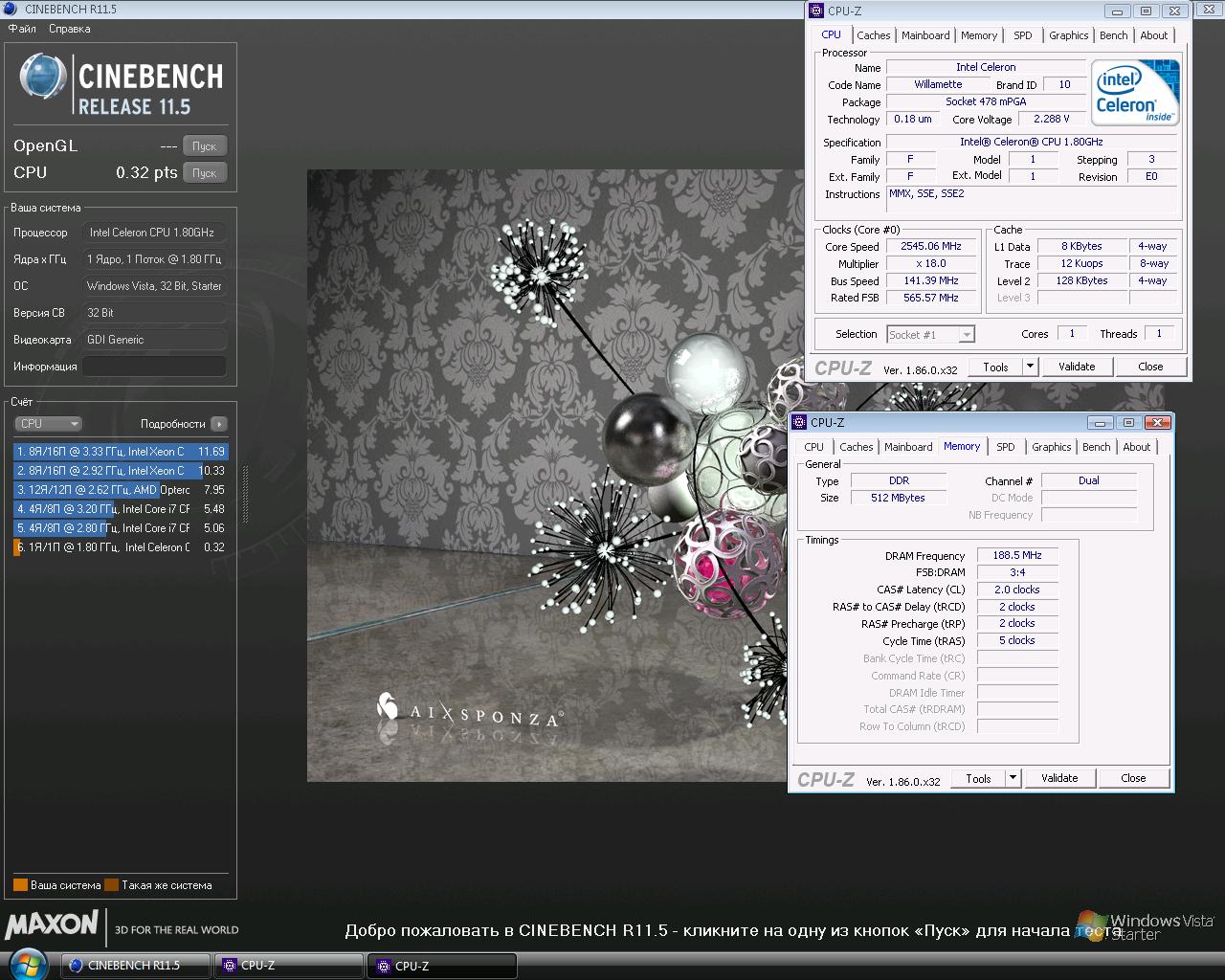Switch to Mainboard tab in lower CPU-Z window

[x=908, y=447]
